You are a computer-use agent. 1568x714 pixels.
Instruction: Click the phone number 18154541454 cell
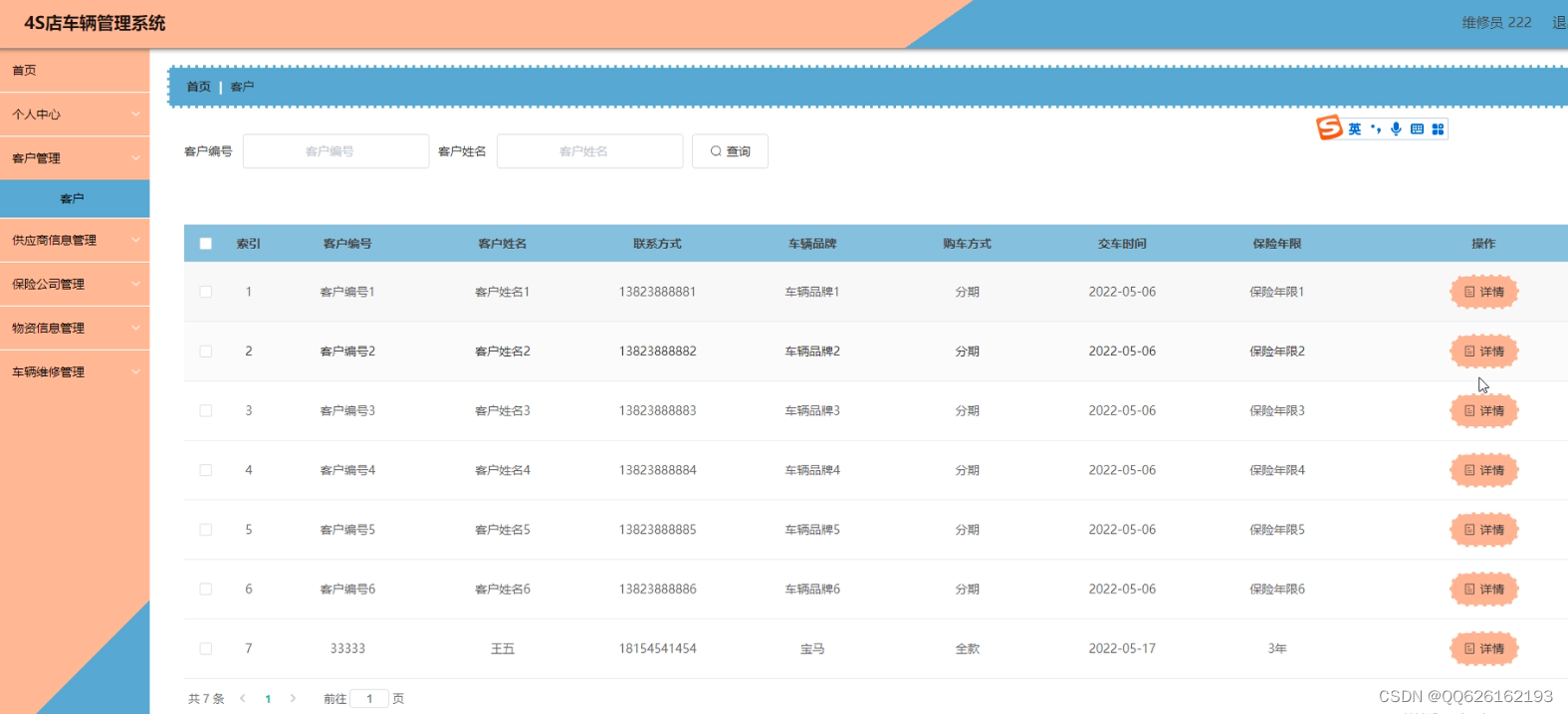coord(657,648)
